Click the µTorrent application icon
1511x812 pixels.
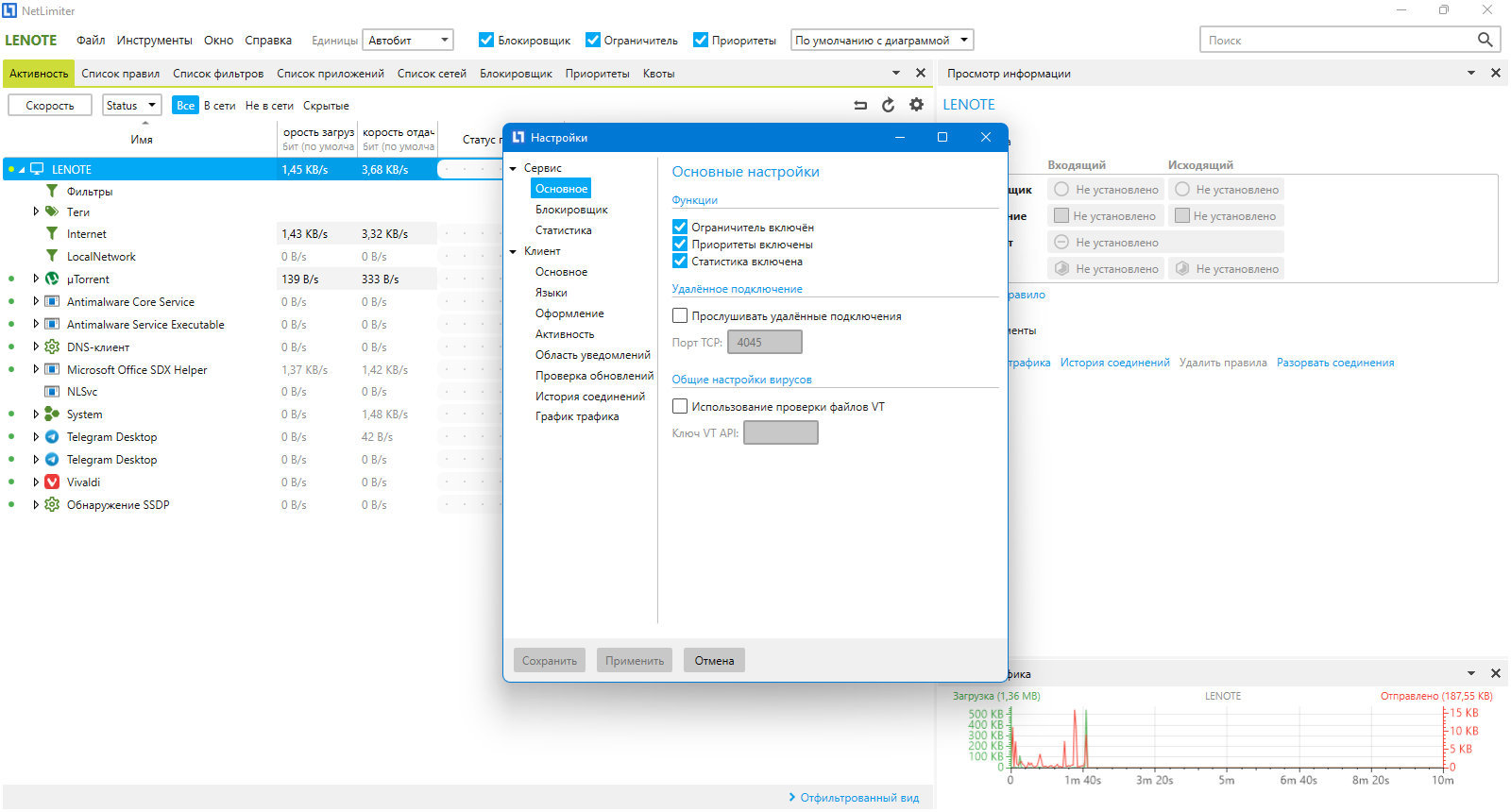pyautogui.click(x=52, y=279)
